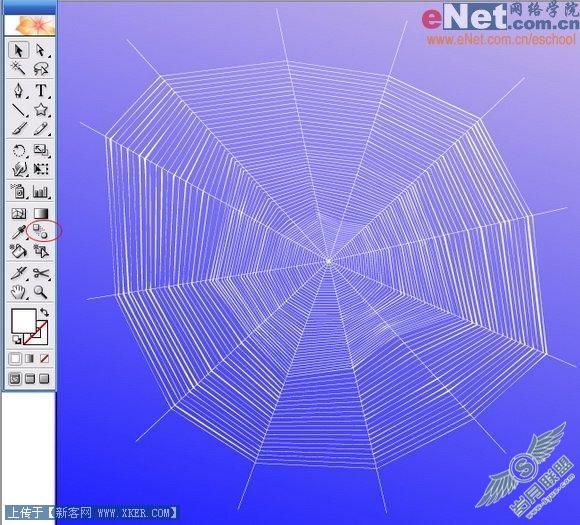Click the circled Blend tool
The image size is (580, 525).
pos(41,231)
